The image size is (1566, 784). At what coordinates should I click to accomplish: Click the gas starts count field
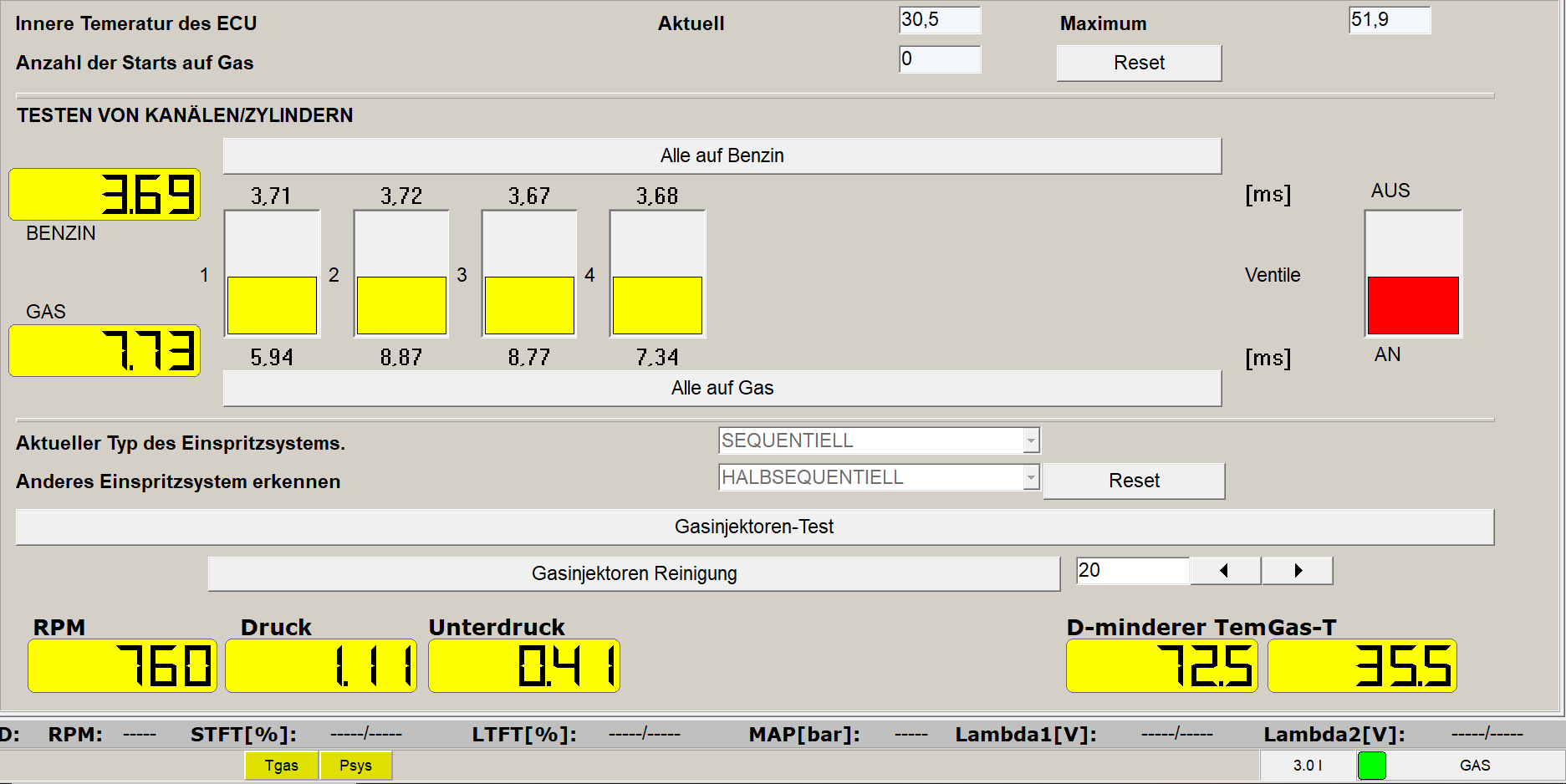[x=940, y=59]
